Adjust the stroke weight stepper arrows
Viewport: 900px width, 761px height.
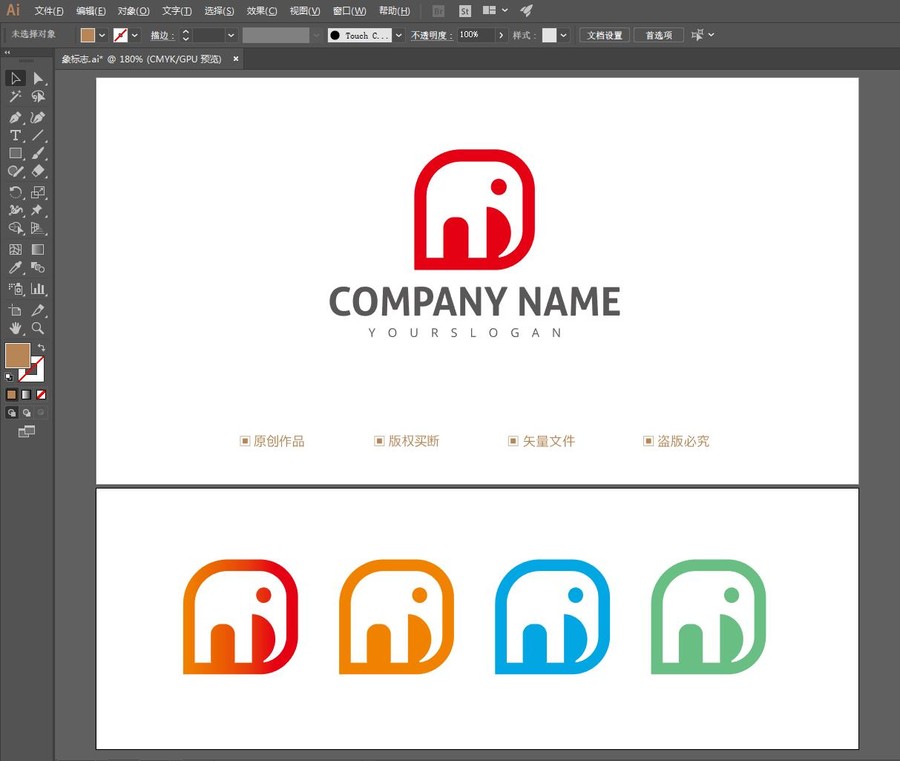[185, 36]
